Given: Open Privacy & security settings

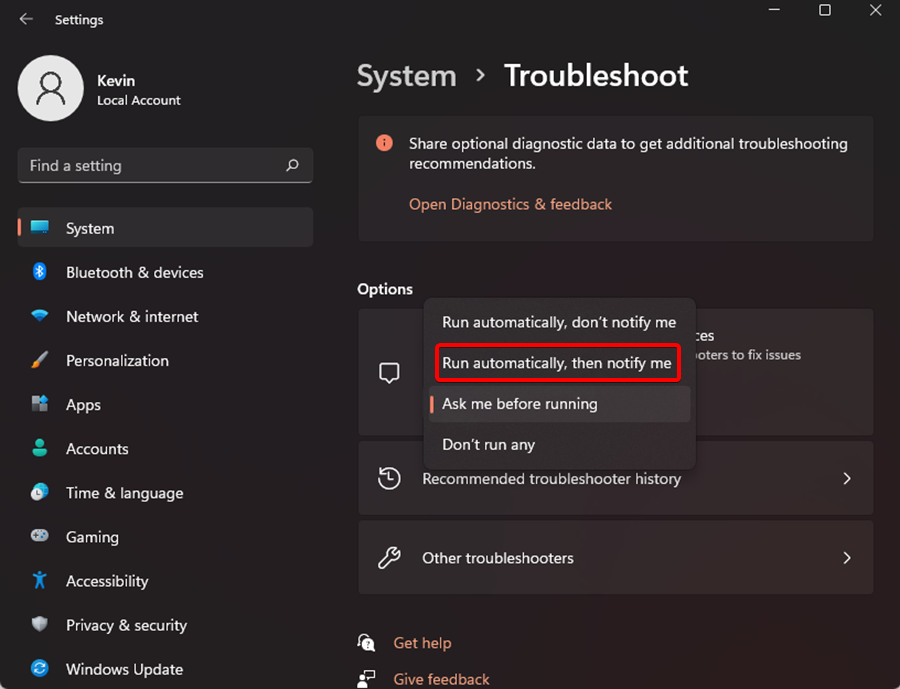Looking at the screenshot, I should coord(165,625).
